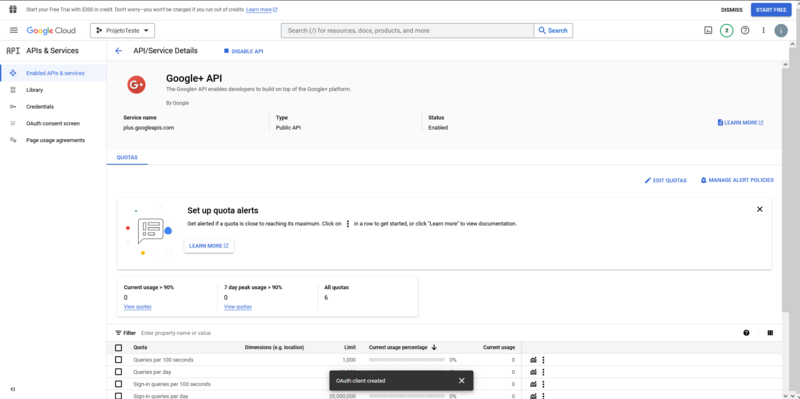The image size is (800, 399).
Task: Click the Search button
Action: point(553,31)
